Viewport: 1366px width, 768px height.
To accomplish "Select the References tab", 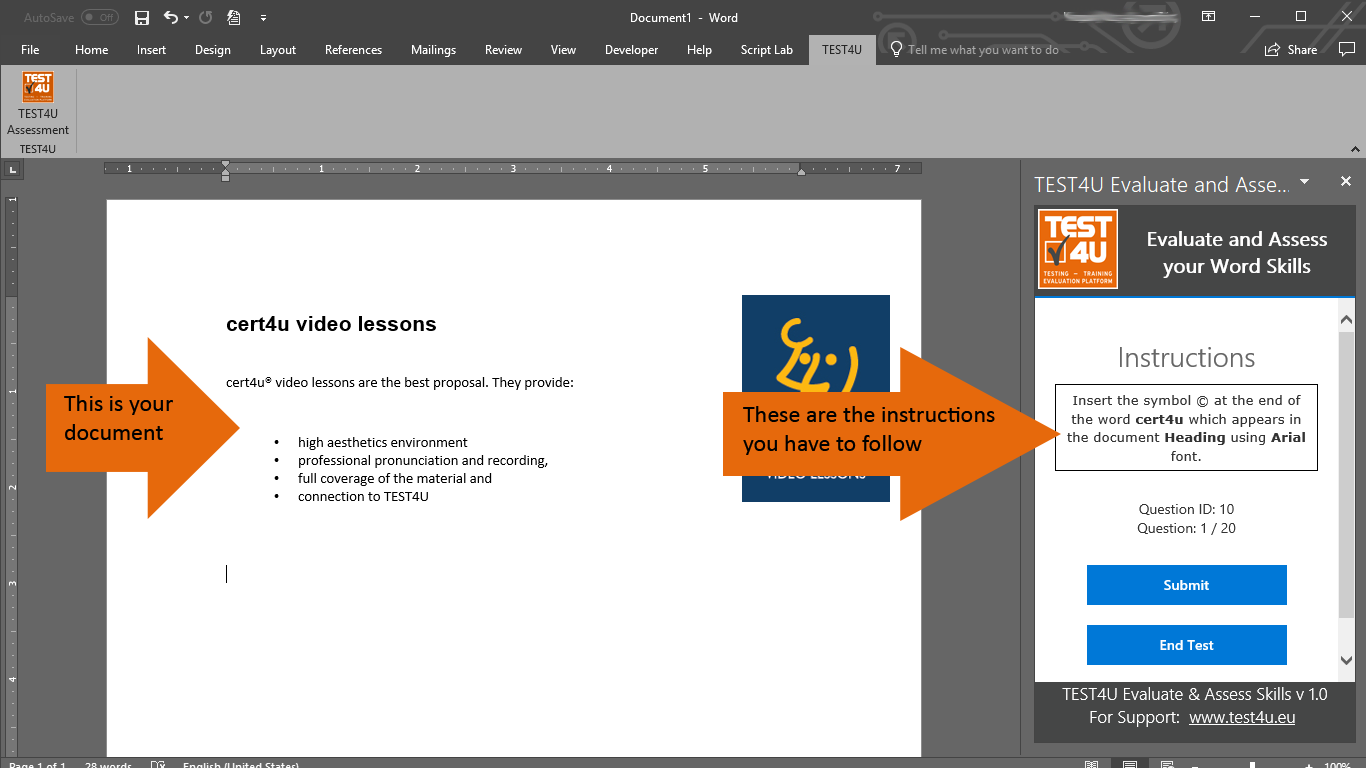I will tap(354, 50).
